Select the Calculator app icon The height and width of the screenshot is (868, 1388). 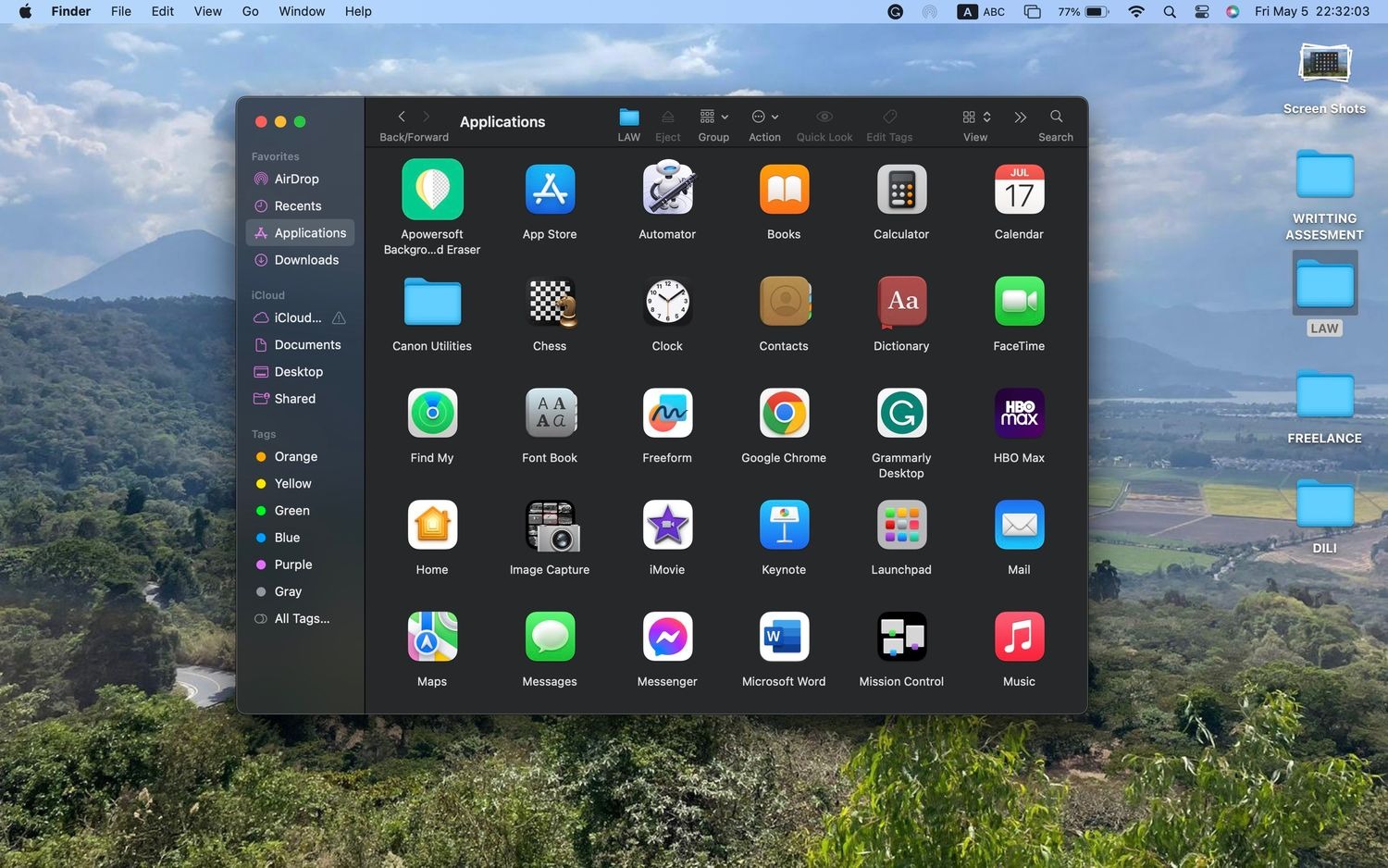(x=901, y=189)
